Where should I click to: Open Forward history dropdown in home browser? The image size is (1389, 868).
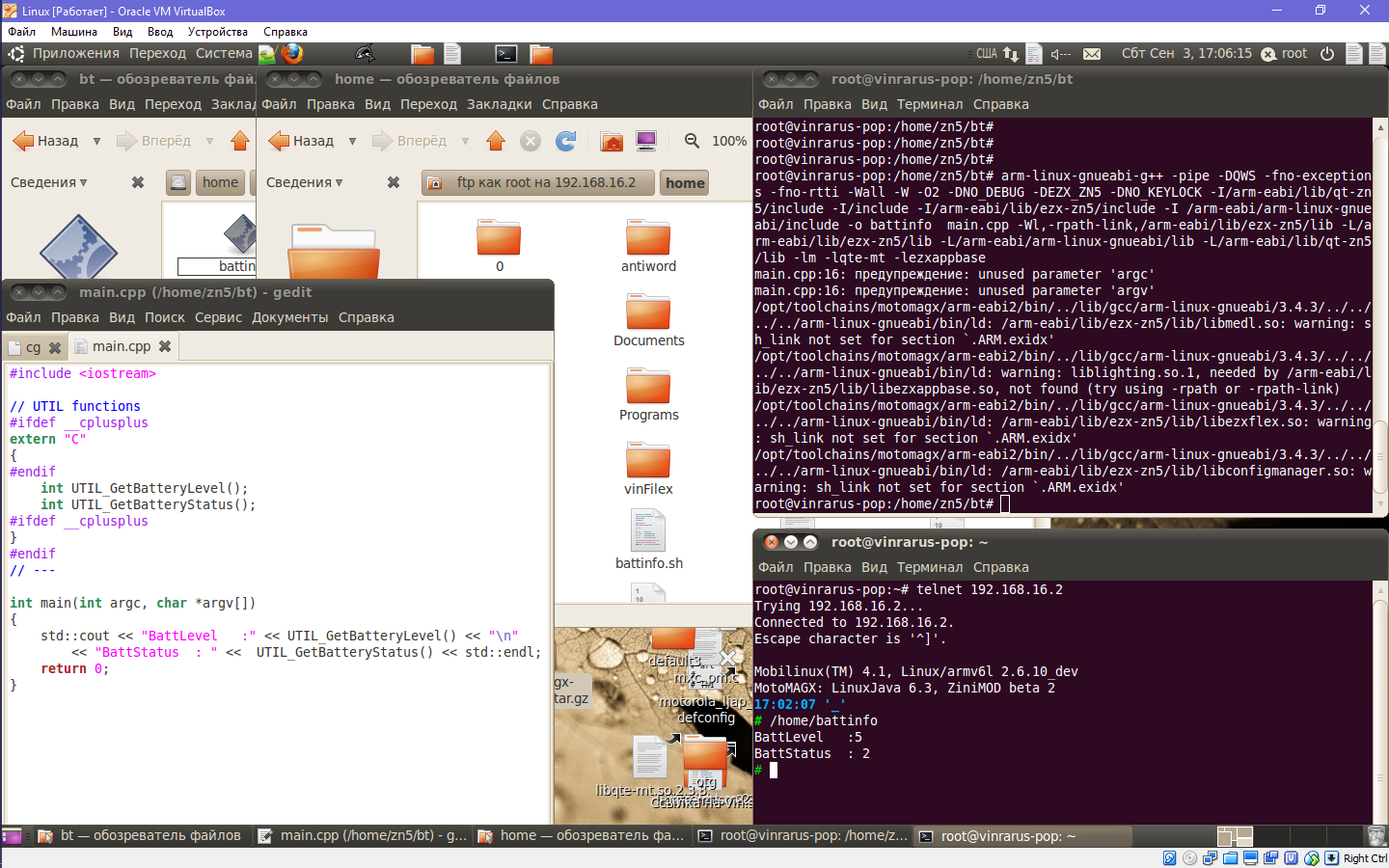point(465,141)
